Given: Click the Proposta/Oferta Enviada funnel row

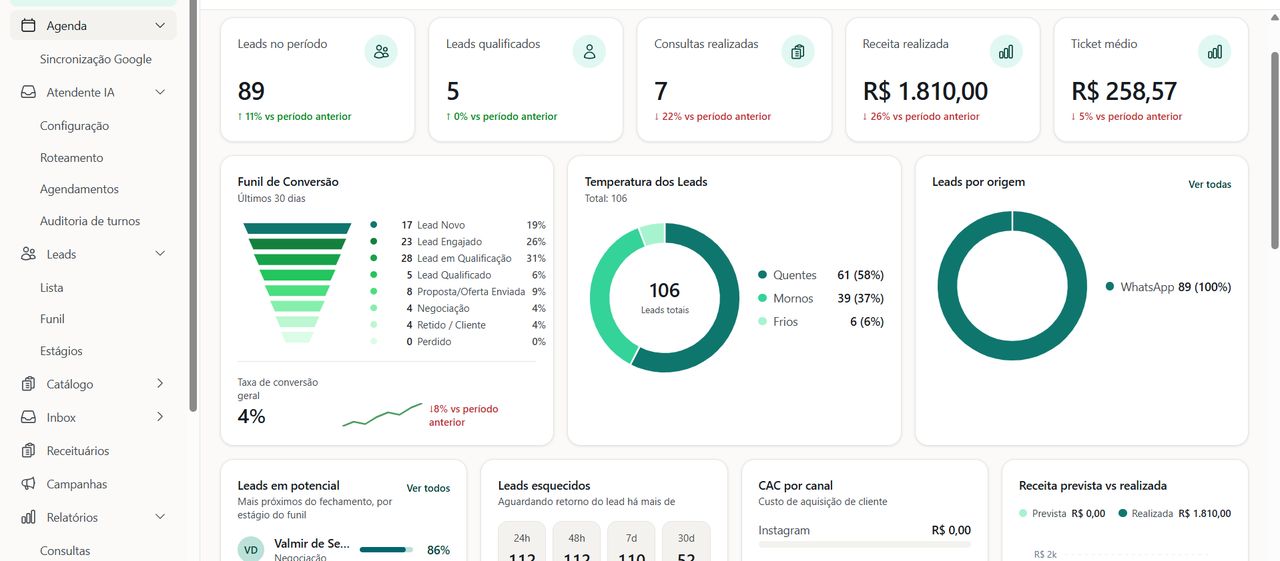Looking at the screenshot, I should [457, 292].
